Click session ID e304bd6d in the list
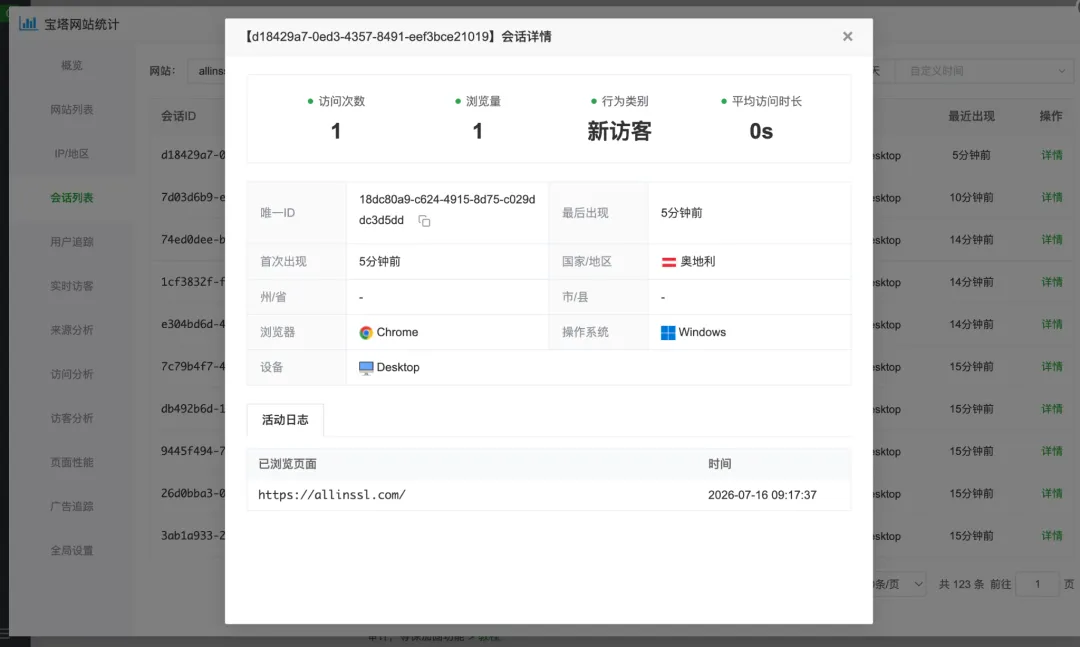The width and height of the screenshot is (1080, 647). coord(193,324)
